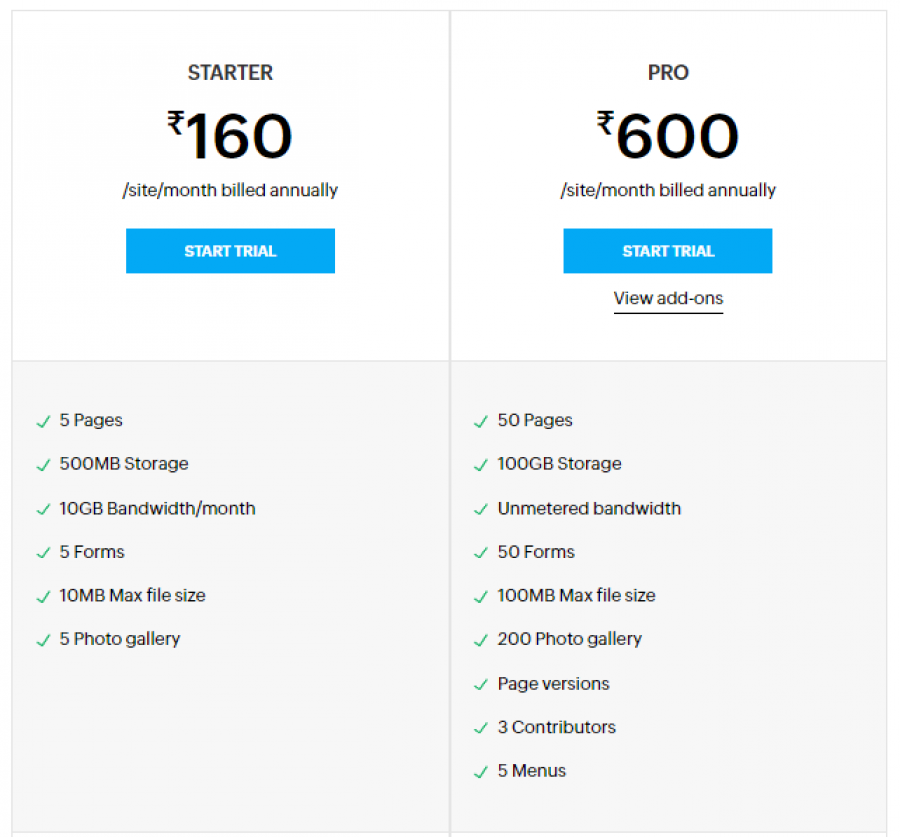The width and height of the screenshot is (900, 837).
Task: Click checkmark next to 100GB Storage
Action: [x=481, y=465]
